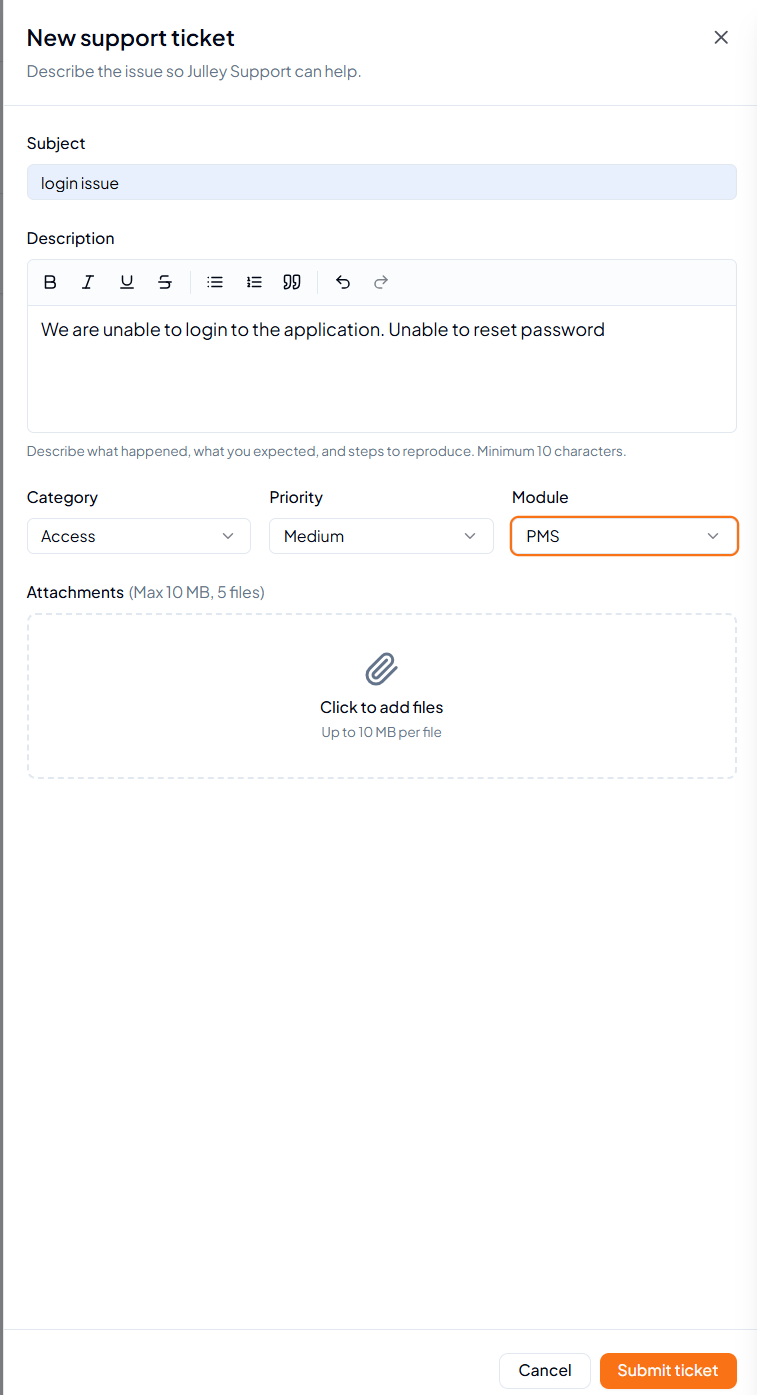Submit the support ticket

coord(668,1370)
